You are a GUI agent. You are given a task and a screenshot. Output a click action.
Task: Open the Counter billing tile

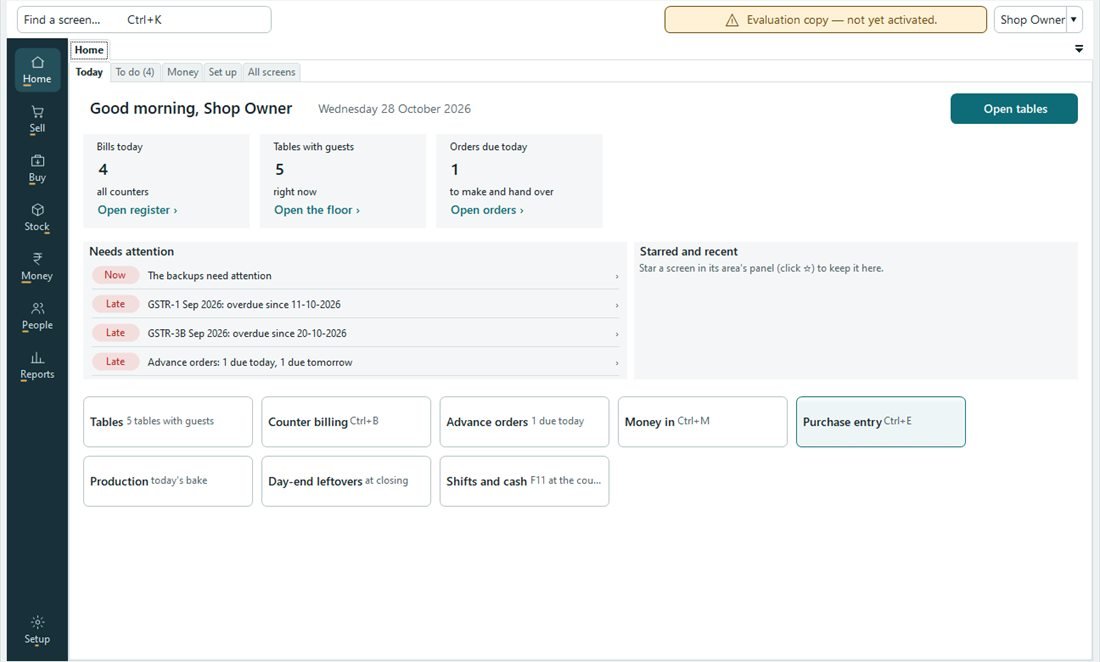[x=346, y=421]
